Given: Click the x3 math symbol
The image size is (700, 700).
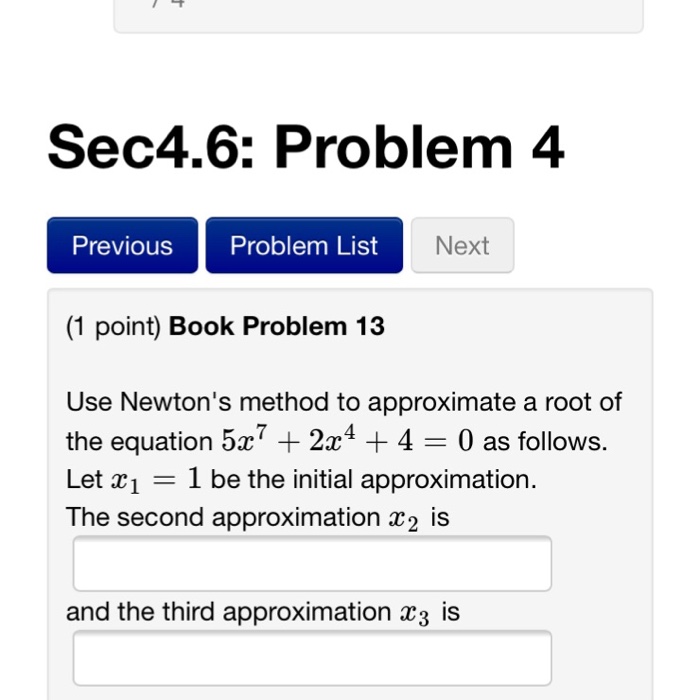Looking at the screenshot, I should tap(415, 613).
